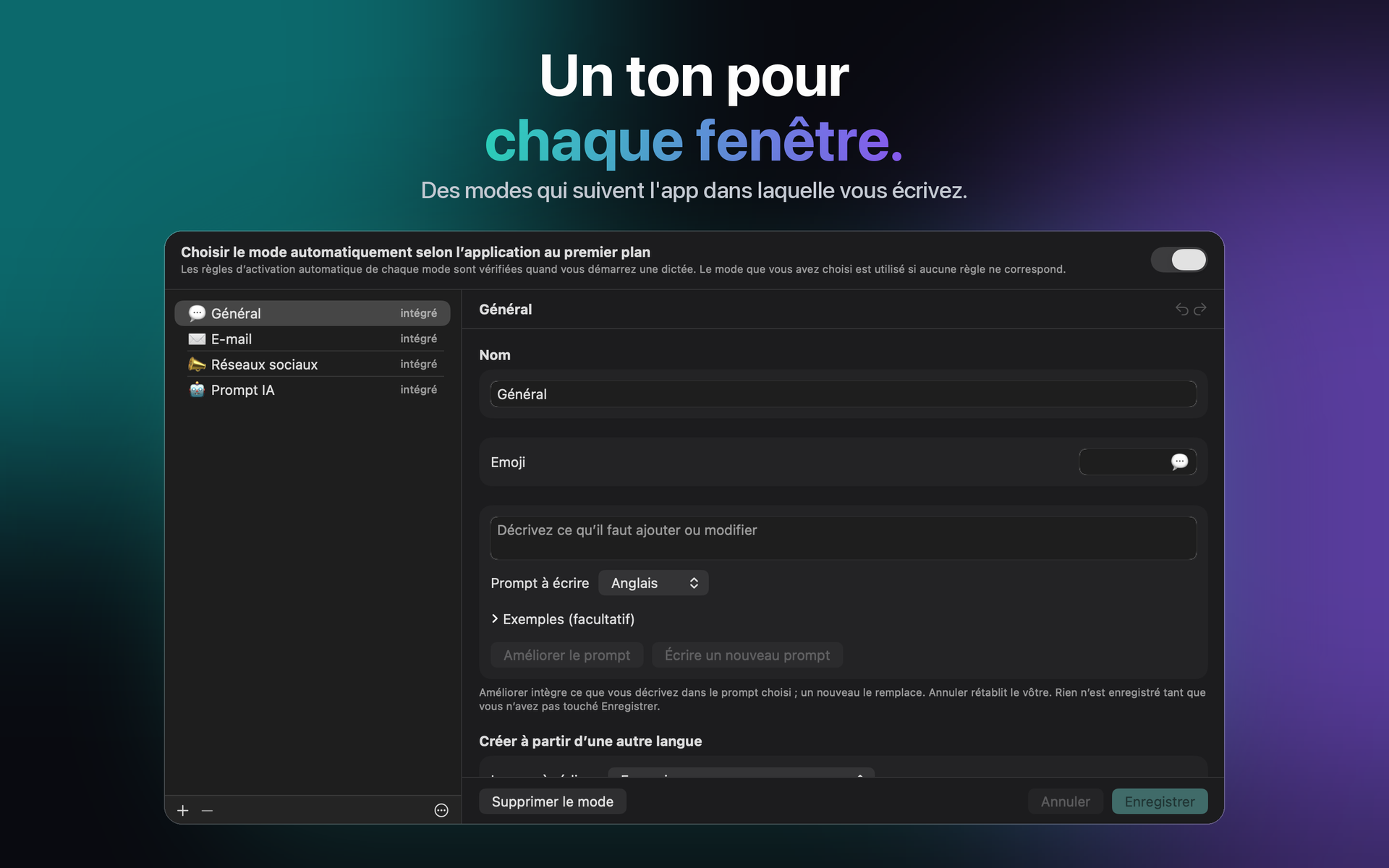The image size is (1389, 868).
Task: Open the more options ellipsis icon
Action: [441, 811]
